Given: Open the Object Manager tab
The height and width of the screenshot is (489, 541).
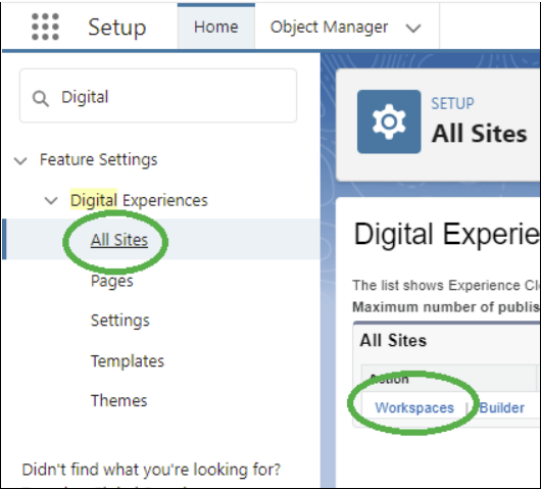Looking at the screenshot, I should click(329, 27).
